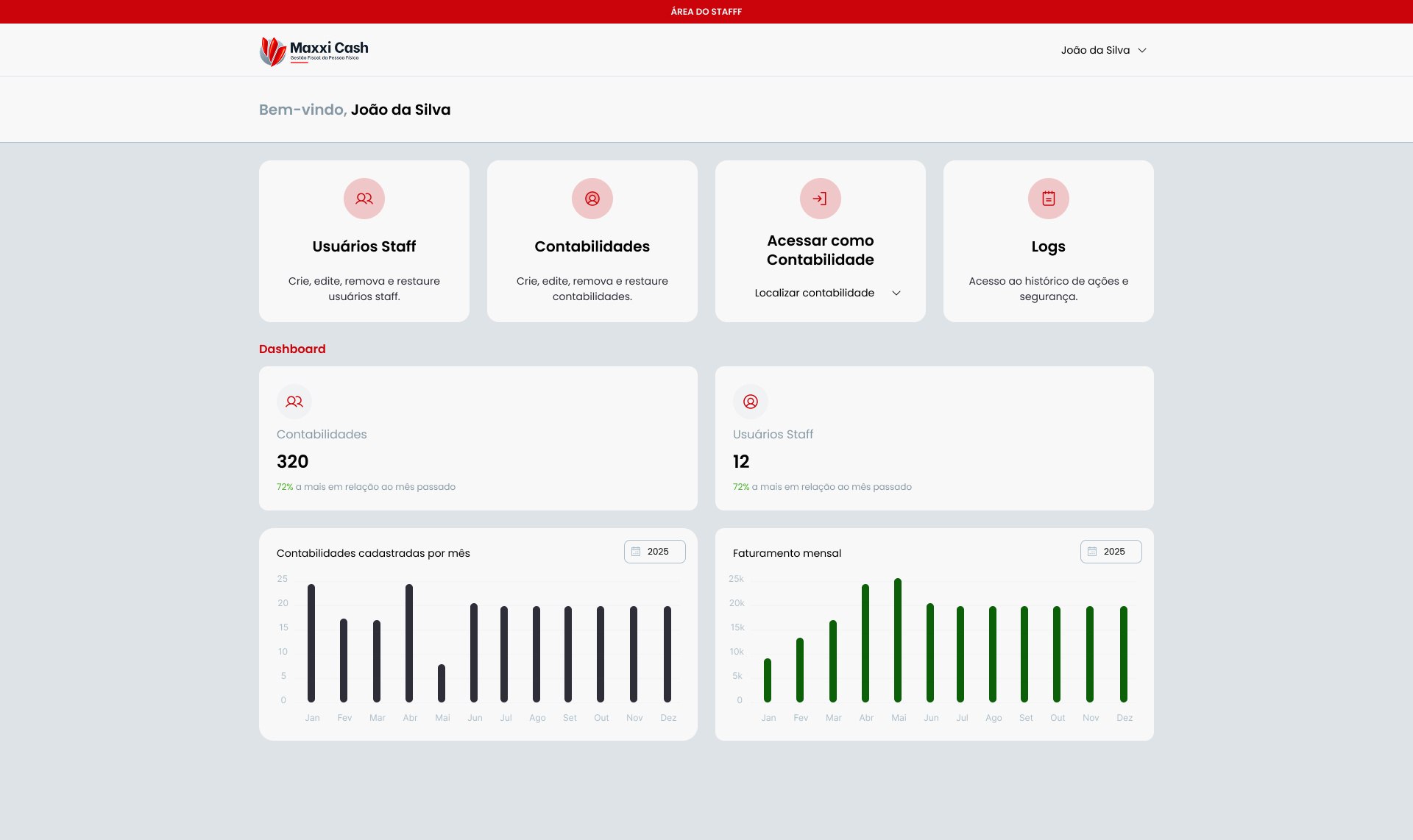Click the Dashboard section heading
Viewport: 1413px width, 840px height.
(x=292, y=349)
